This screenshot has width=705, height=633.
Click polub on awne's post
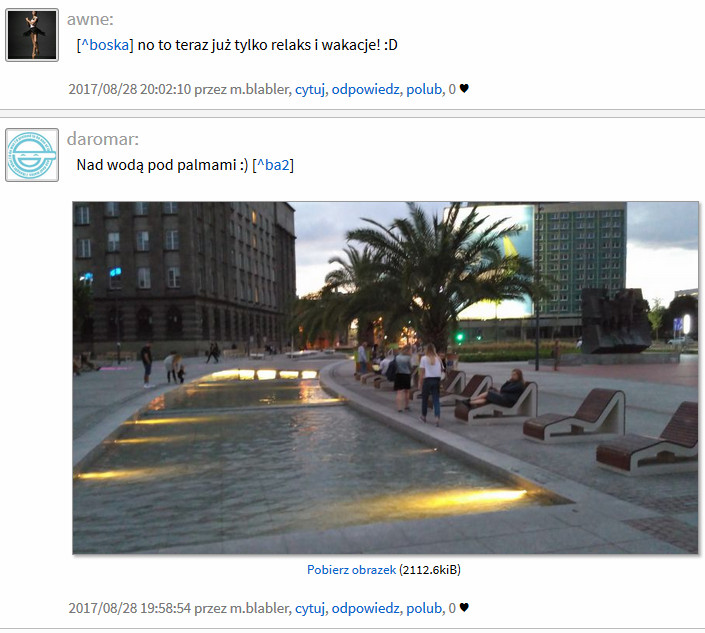424,89
